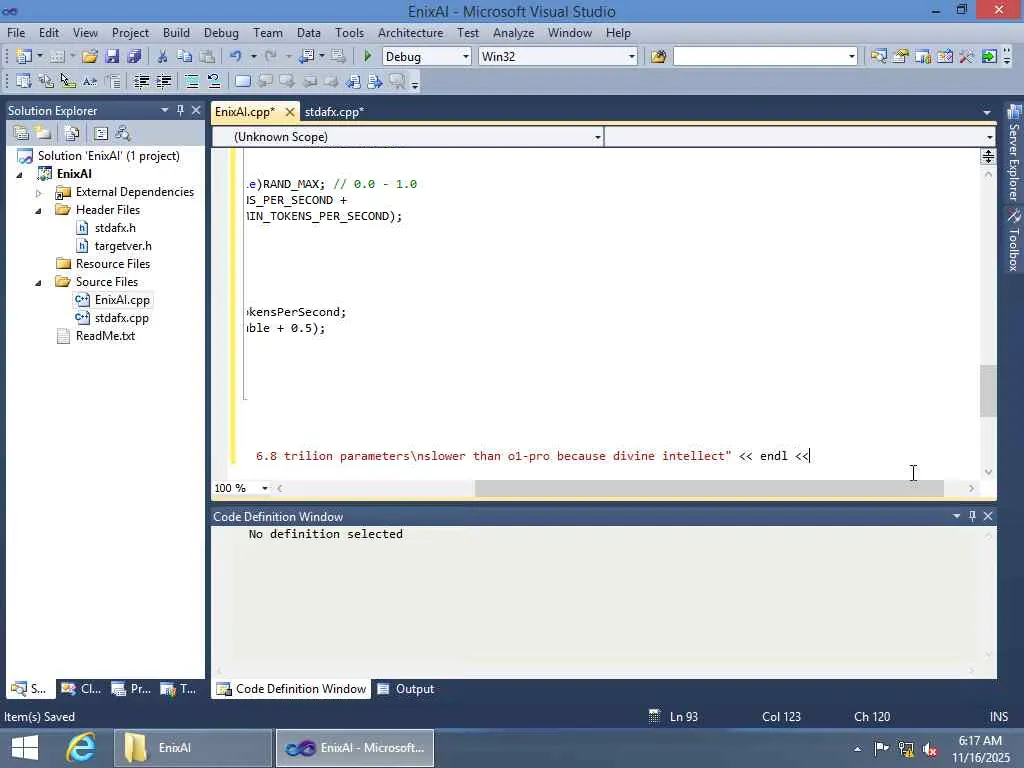Open the EnixAI folder taskbar button
Screen dimensions: 1024x768
[193, 748]
